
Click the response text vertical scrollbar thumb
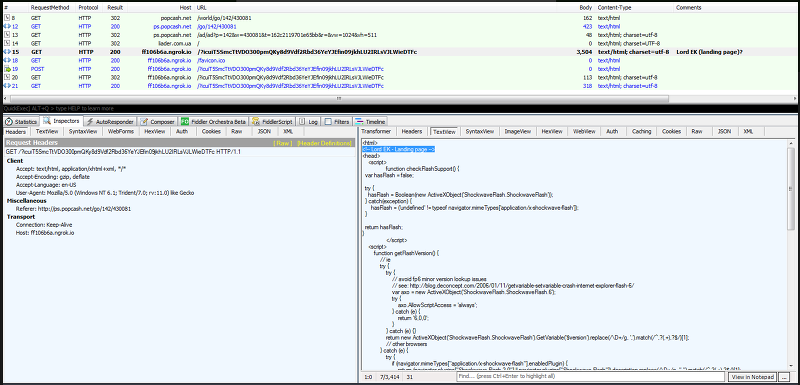click(x=790, y=189)
